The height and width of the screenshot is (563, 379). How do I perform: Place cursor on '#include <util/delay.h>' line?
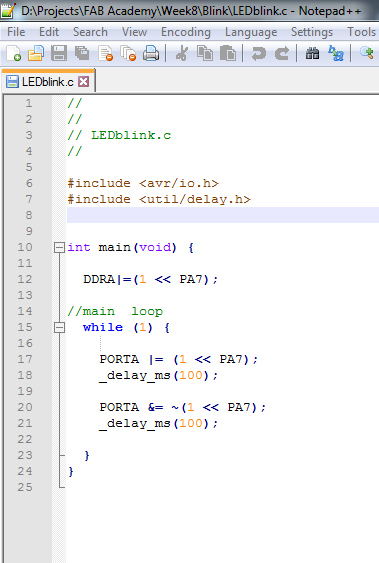click(x=159, y=199)
